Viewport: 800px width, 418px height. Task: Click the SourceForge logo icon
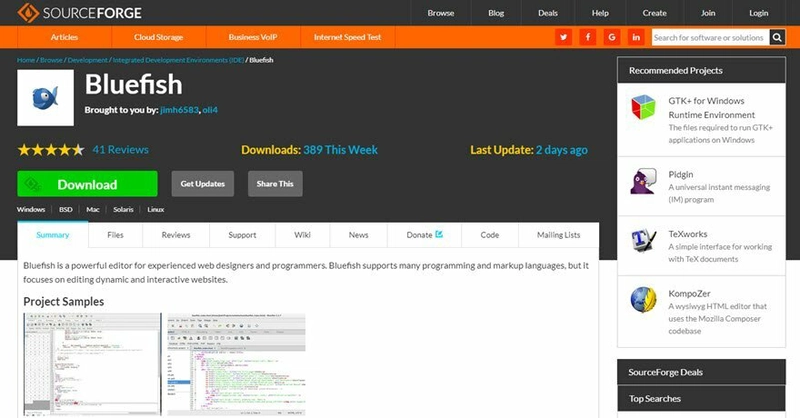(28, 13)
